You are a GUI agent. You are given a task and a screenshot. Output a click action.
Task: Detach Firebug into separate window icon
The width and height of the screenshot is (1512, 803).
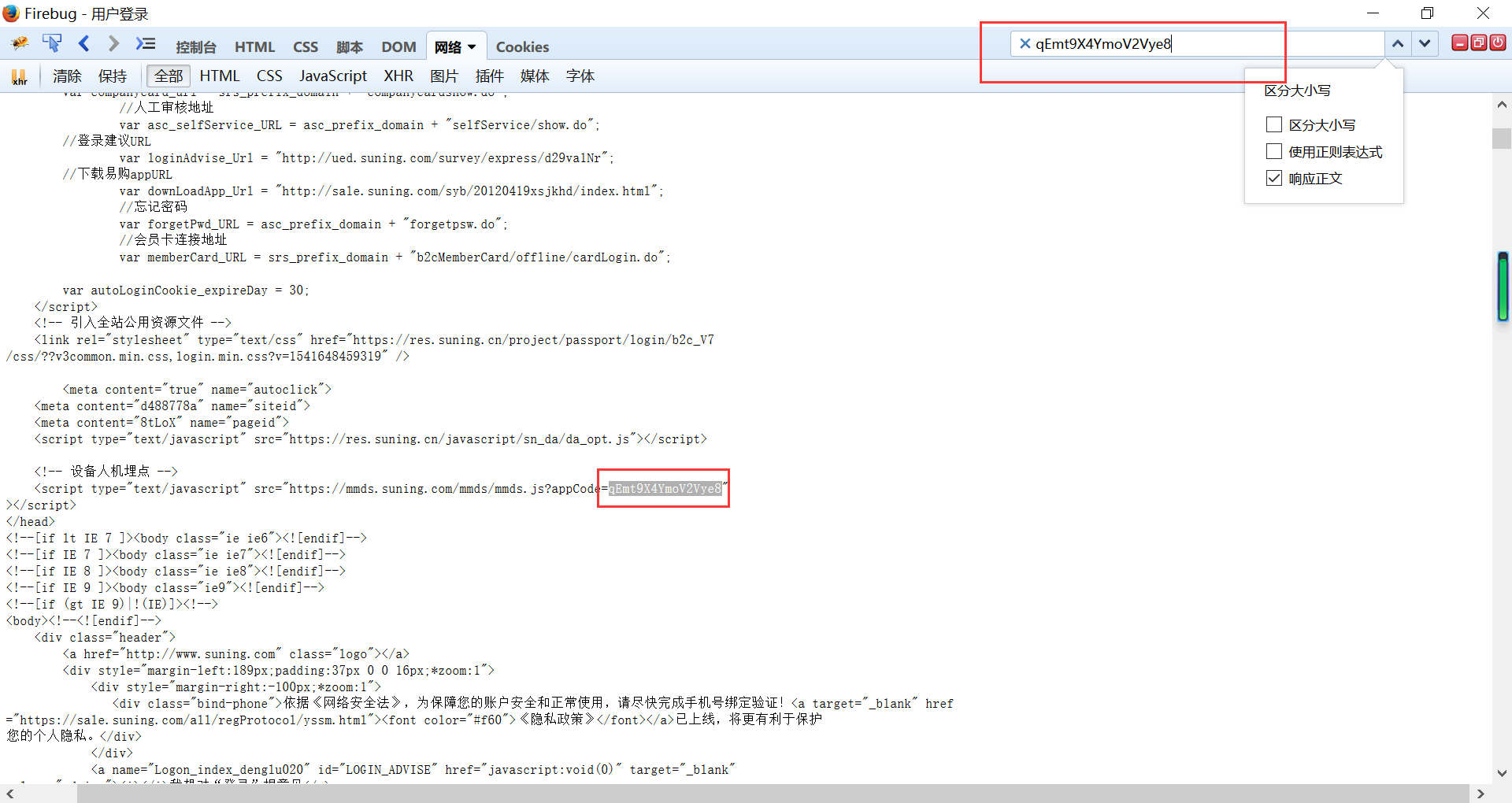(x=1478, y=43)
